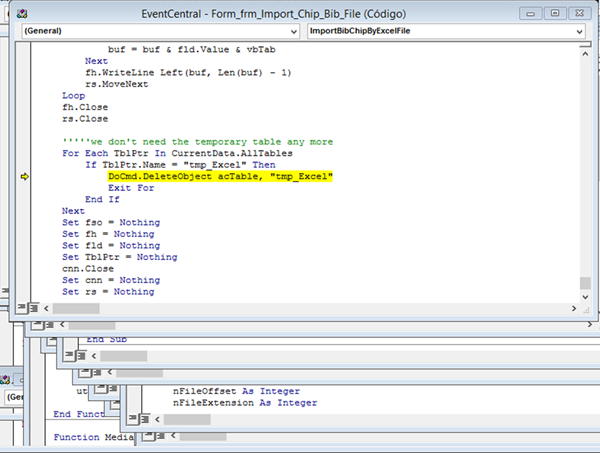The image size is (600, 453).
Task: Expand the ImportBibChipByExcelFile procedure dropdown
Action: [578, 32]
